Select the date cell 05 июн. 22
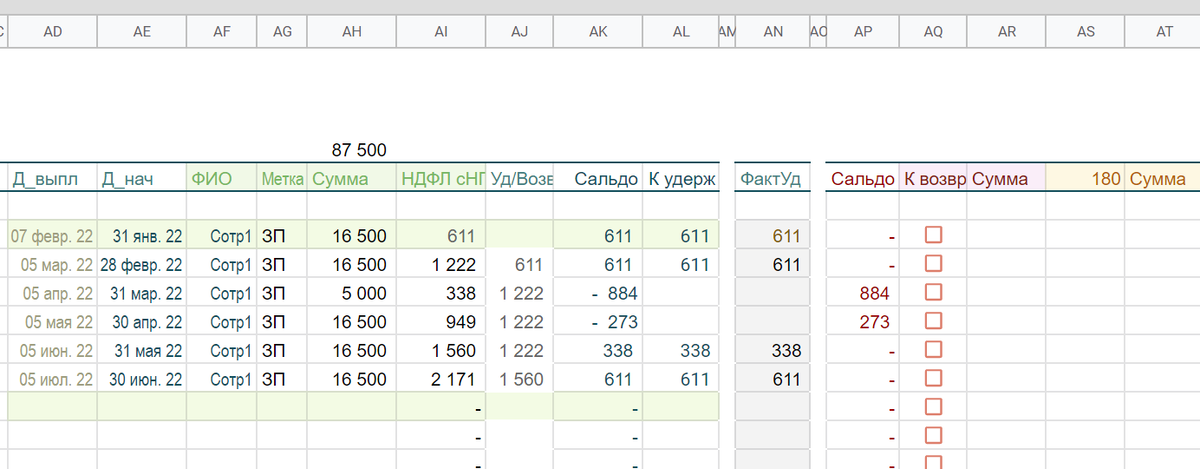The image size is (1200, 469). click(x=53, y=351)
